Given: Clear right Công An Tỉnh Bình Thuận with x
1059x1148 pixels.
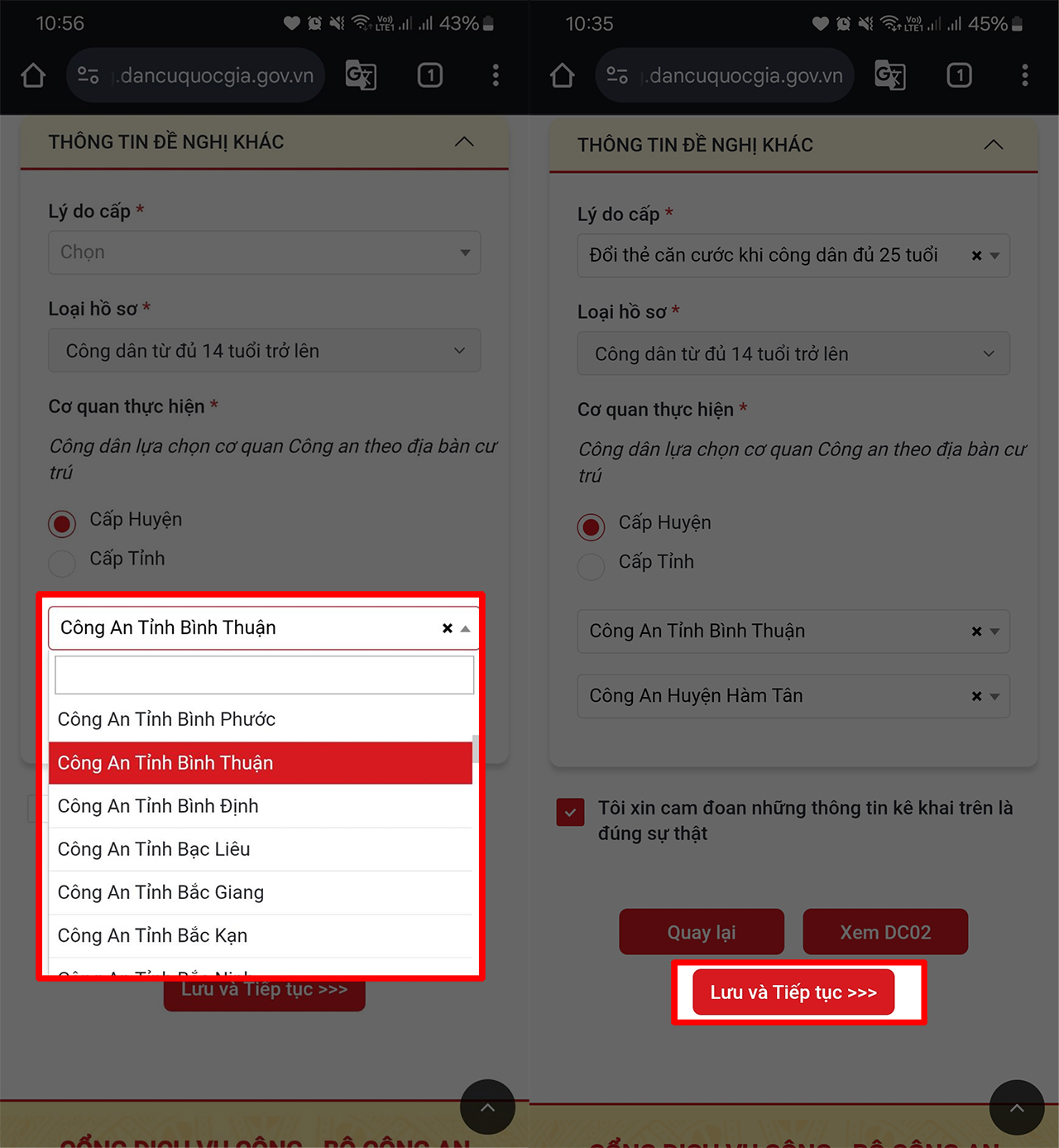Looking at the screenshot, I should [976, 632].
